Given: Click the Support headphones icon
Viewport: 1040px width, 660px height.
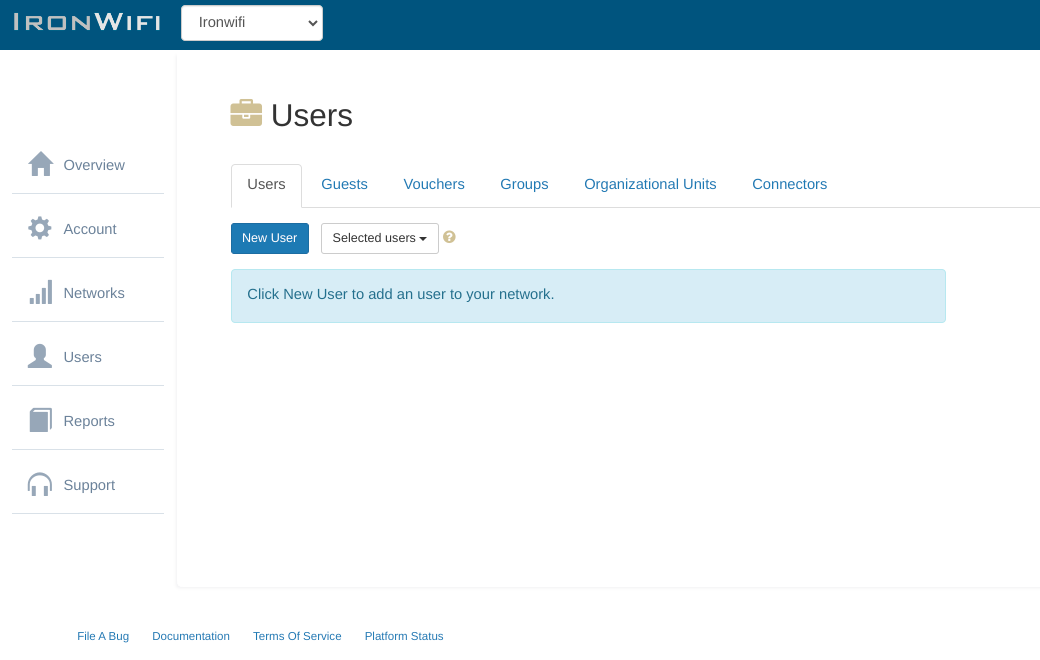Looking at the screenshot, I should coord(40,484).
